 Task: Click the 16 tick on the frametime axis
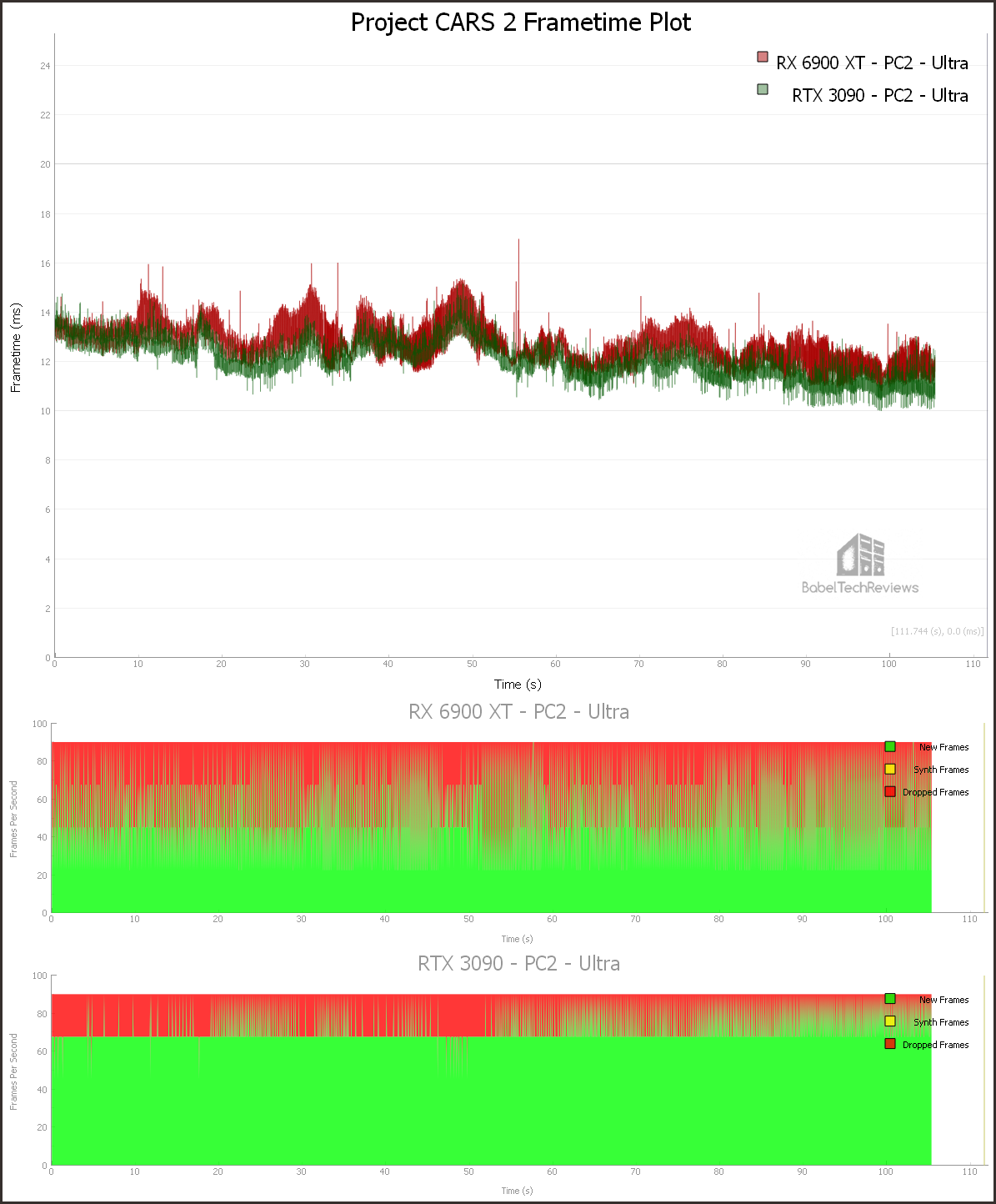46,263
